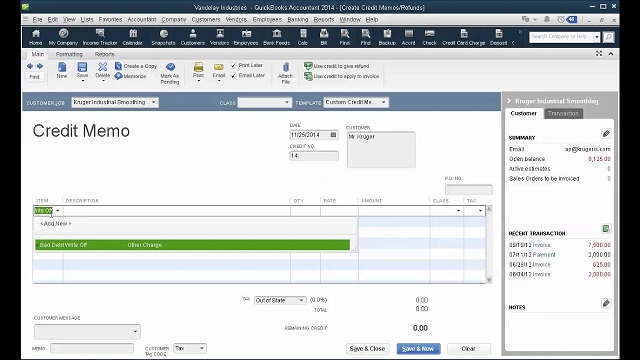The height and width of the screenshot is (360, 640).
Task: Open My Company from the icon bar
Action: pyautogui.click(x=63, y=37)
